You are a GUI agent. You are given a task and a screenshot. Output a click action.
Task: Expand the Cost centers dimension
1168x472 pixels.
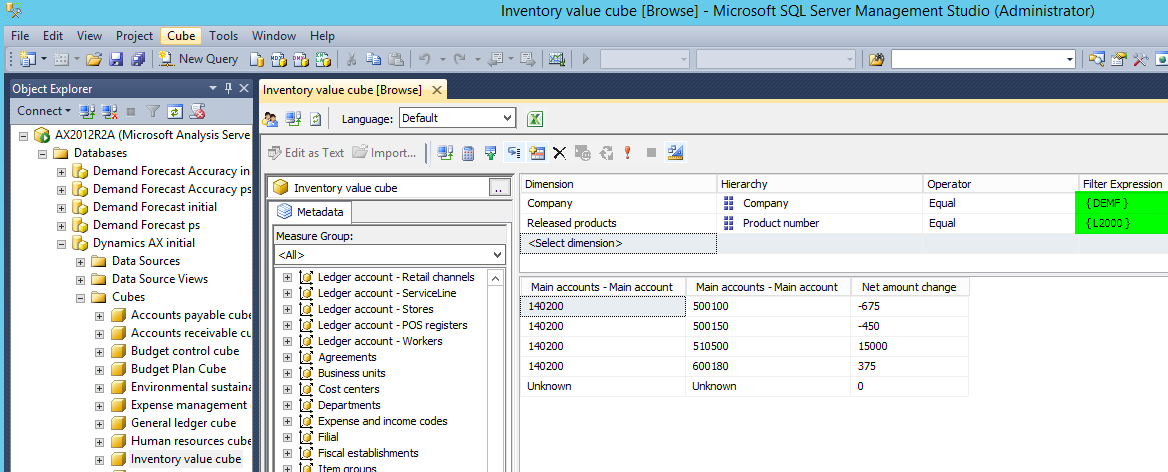point(288,389)
